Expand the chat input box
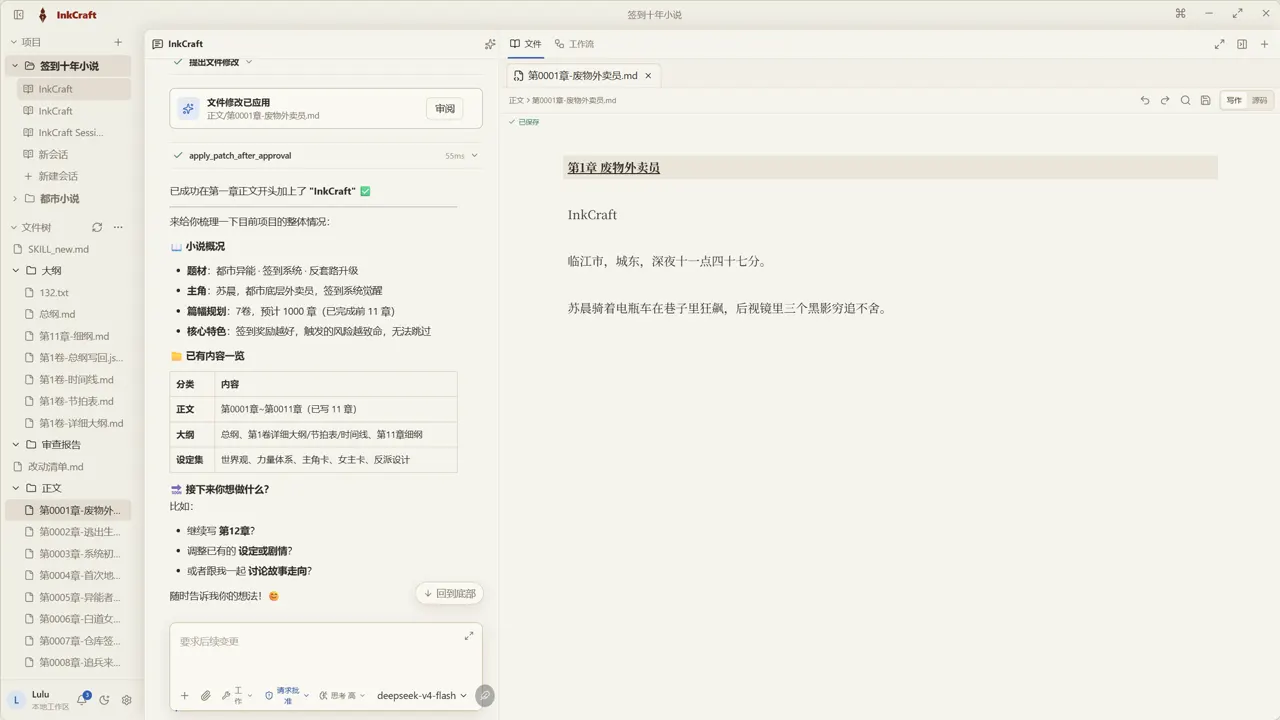1280x720 pixels. 469,636
